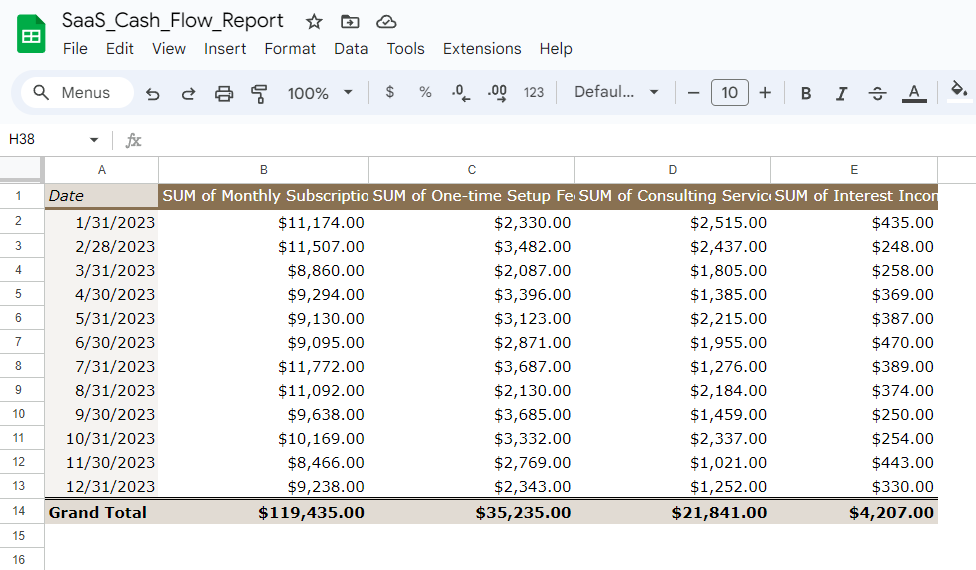
Task: Select the Grand Total label cell
Action: (101, 512)
